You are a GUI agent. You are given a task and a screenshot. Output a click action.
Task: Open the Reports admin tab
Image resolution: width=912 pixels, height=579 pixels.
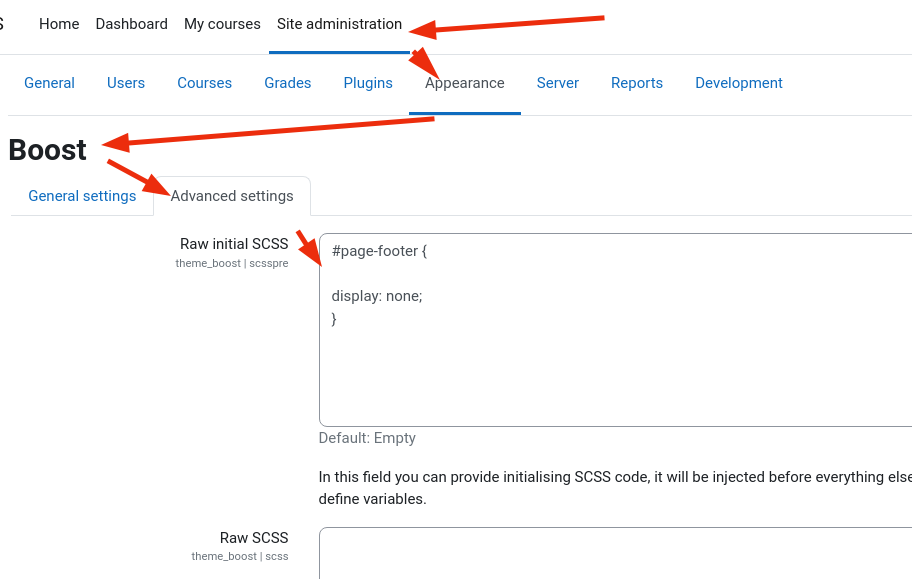click(636, 83)
